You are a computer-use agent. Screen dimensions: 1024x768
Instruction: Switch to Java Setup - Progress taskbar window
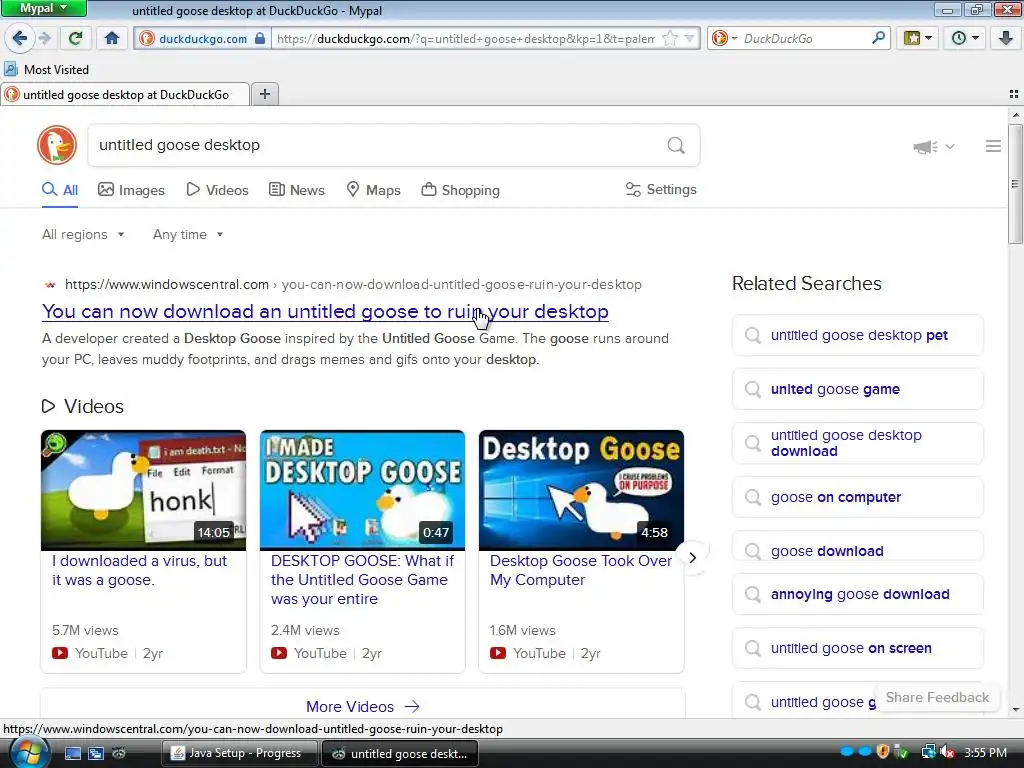[239, 753]
